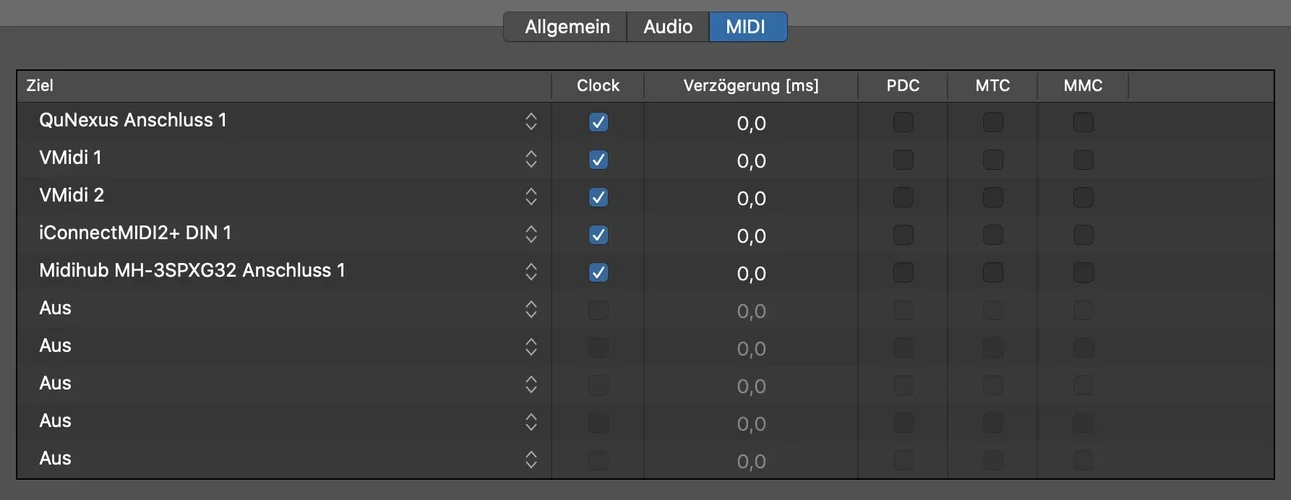Open the QuNexus Anschluss 1 destination dropdown
1291x500 pixels.
[531, 121]
